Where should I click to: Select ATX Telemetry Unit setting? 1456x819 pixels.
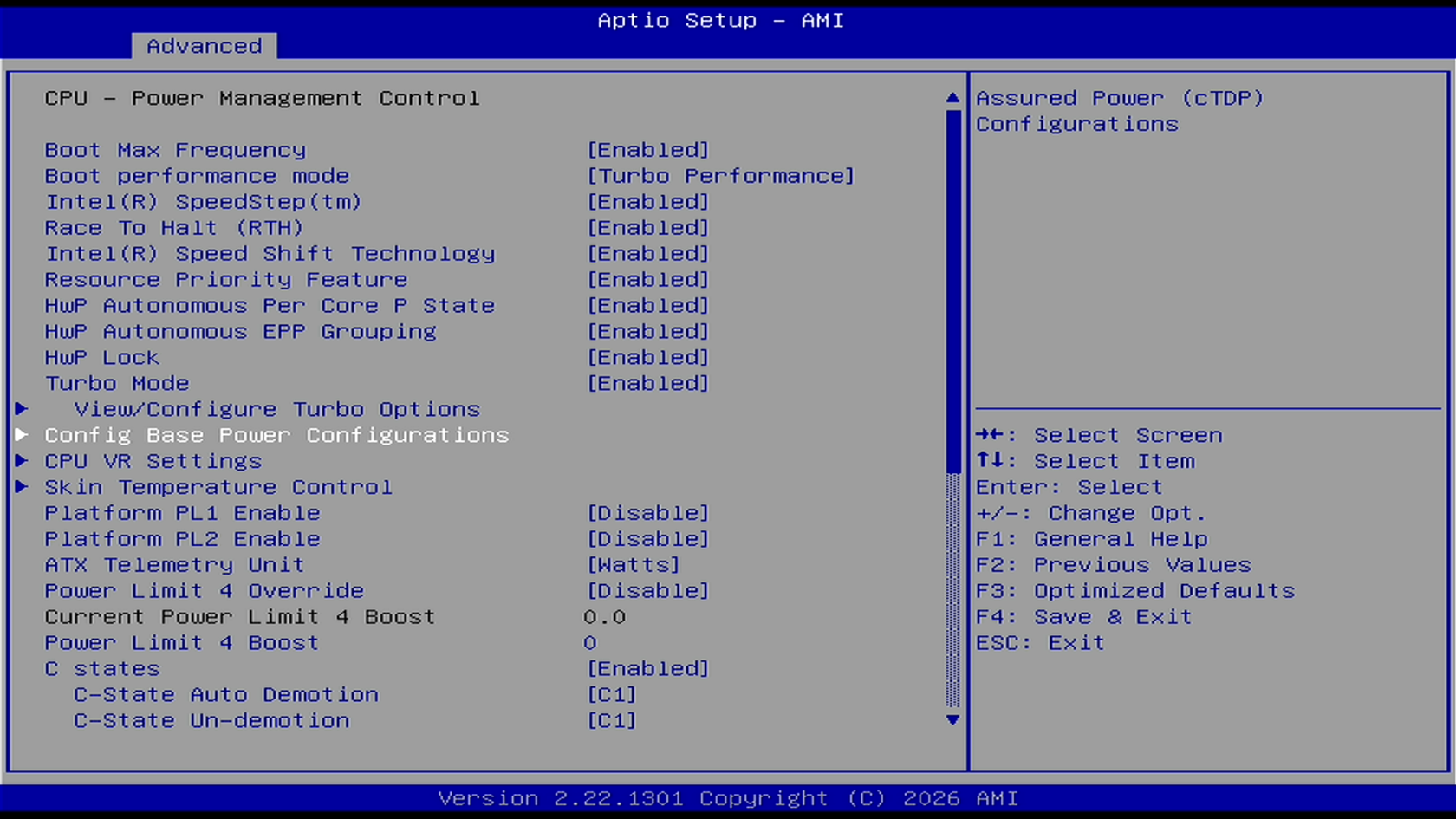click(175, 565)
